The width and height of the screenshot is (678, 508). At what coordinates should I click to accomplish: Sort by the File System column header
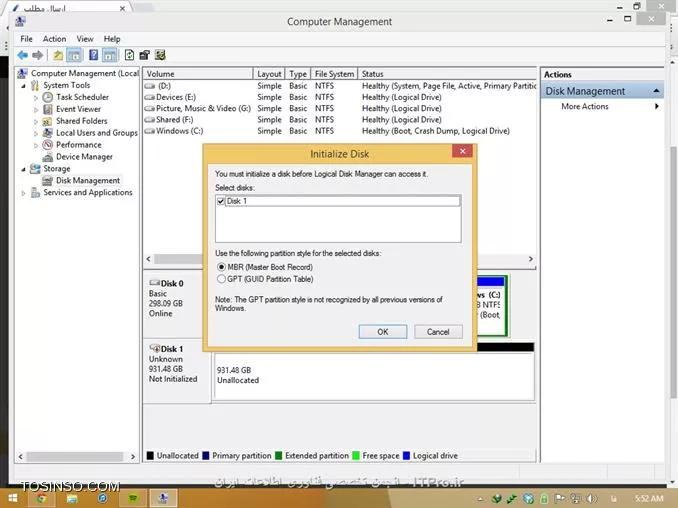click(x=334, y=74)
